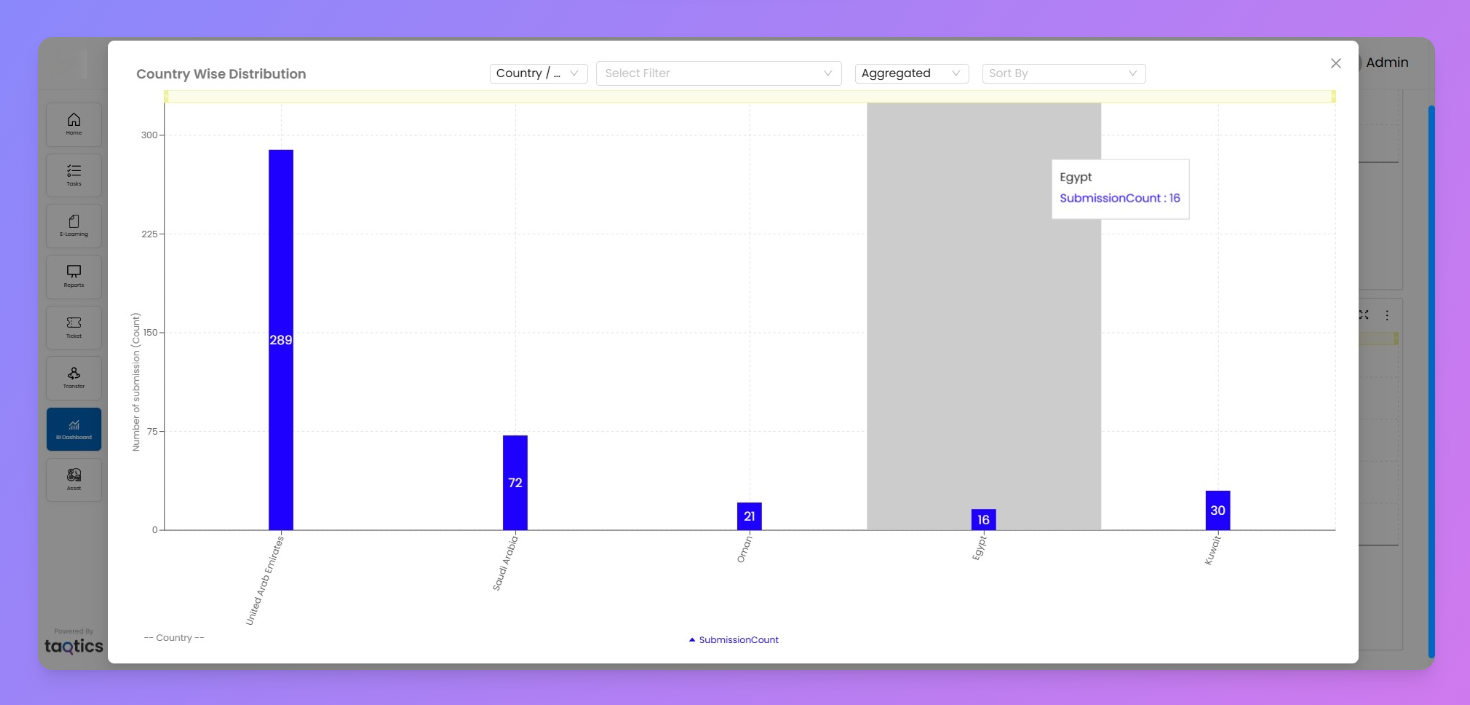1470x705 pixels.
Task: Click the three-dot menu behind the popup
Action: pos(1387,315)
